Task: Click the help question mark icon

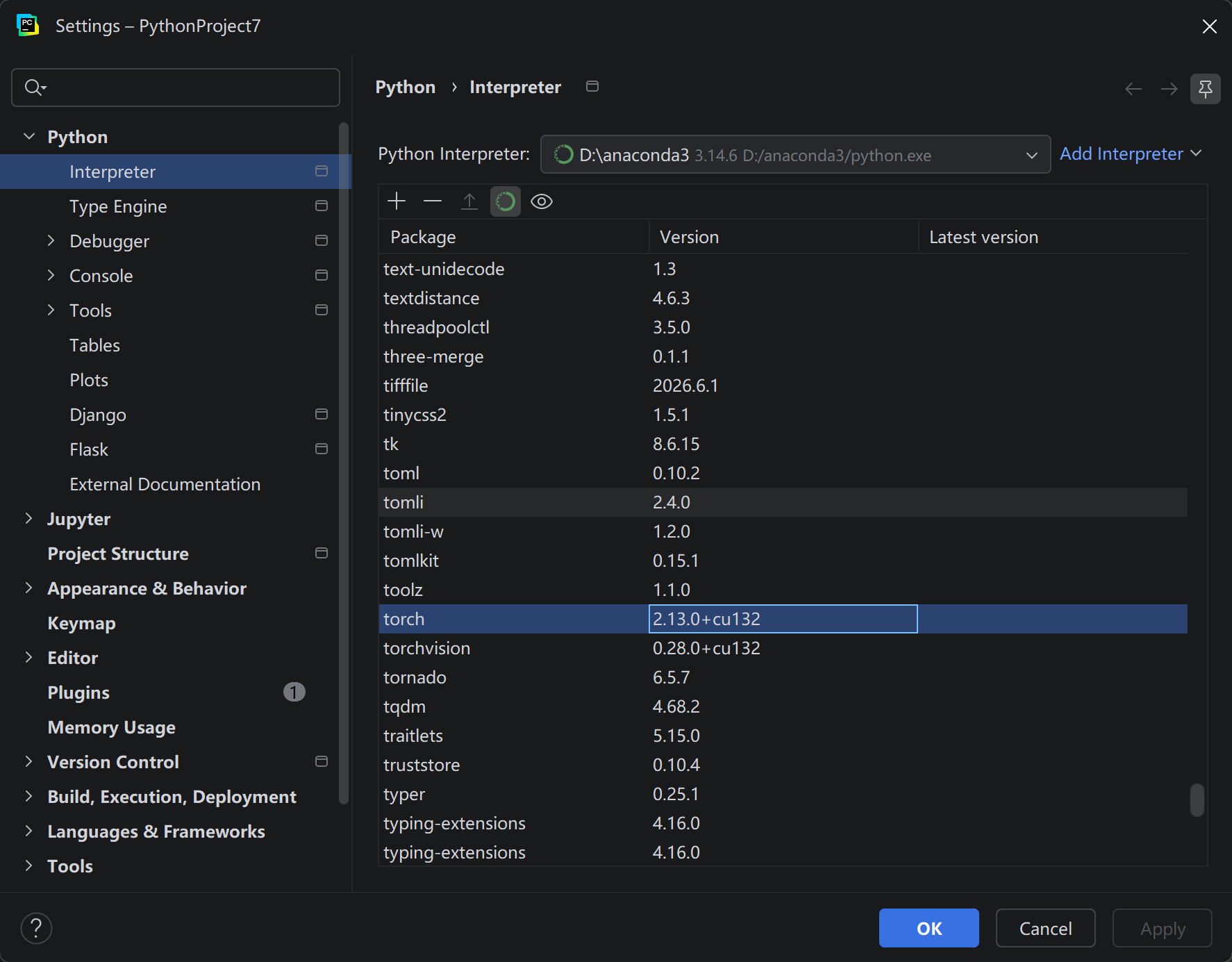Action: pyautogui.click(x=37, y=928)
